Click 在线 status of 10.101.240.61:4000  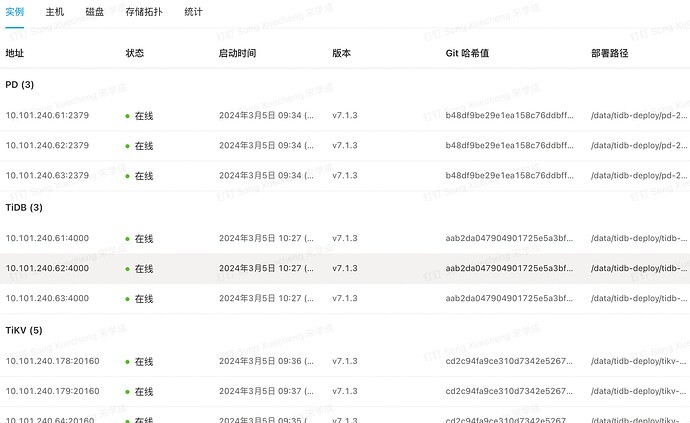pyautogui.click(x=139, y=239)
